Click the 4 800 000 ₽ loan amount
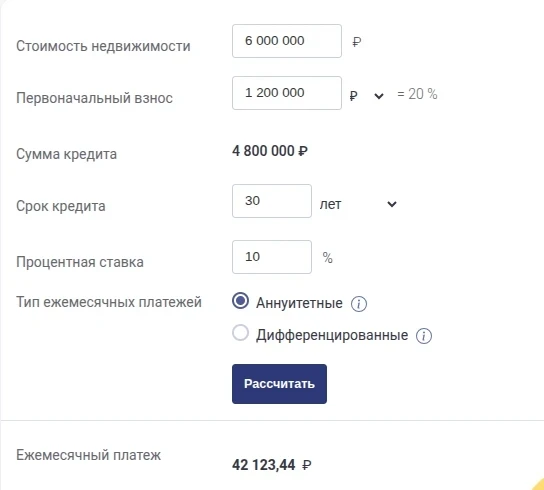Viewport: 544px width, 490px height. [270, 151]
